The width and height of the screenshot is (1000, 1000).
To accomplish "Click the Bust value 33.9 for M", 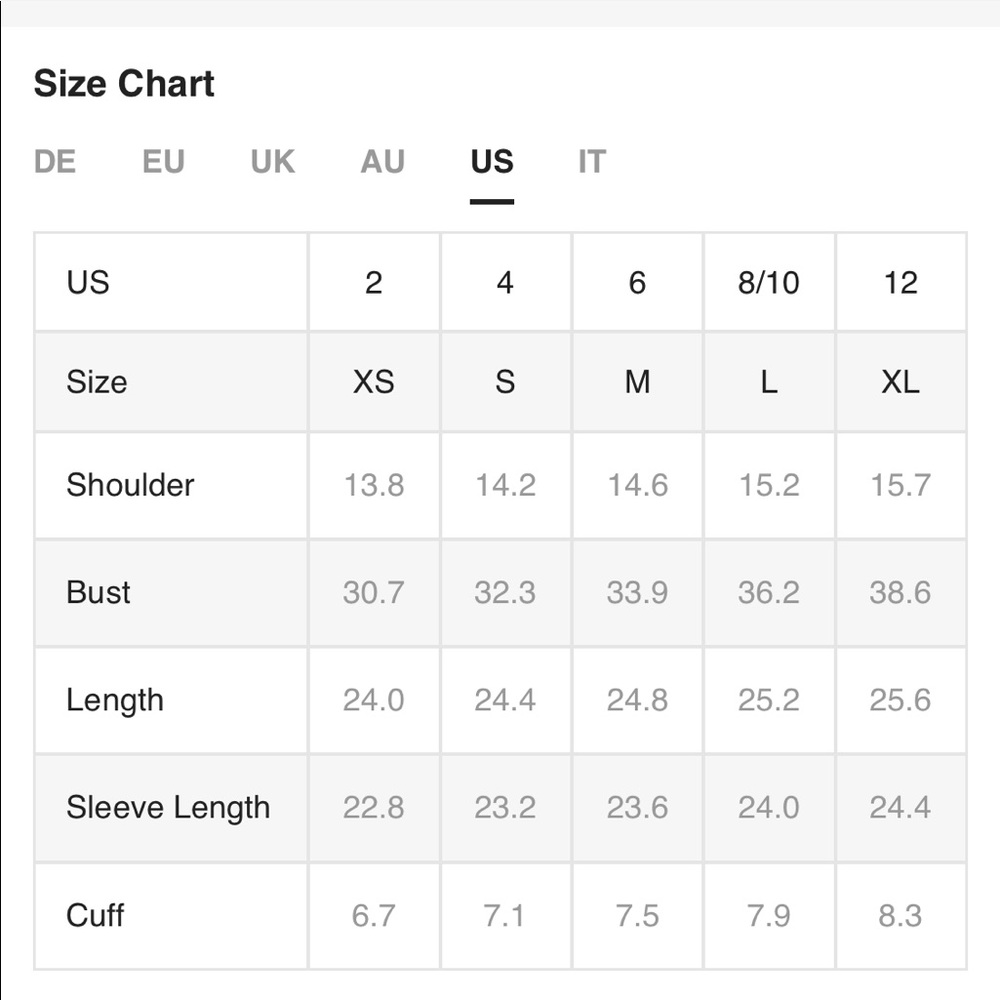I will tap(637, 592).
